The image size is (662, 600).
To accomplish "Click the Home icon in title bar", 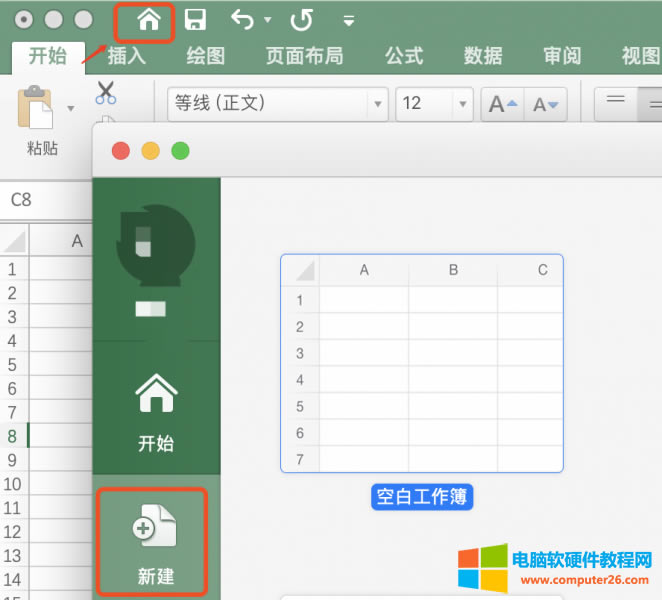I will click(x=149, y=20).
